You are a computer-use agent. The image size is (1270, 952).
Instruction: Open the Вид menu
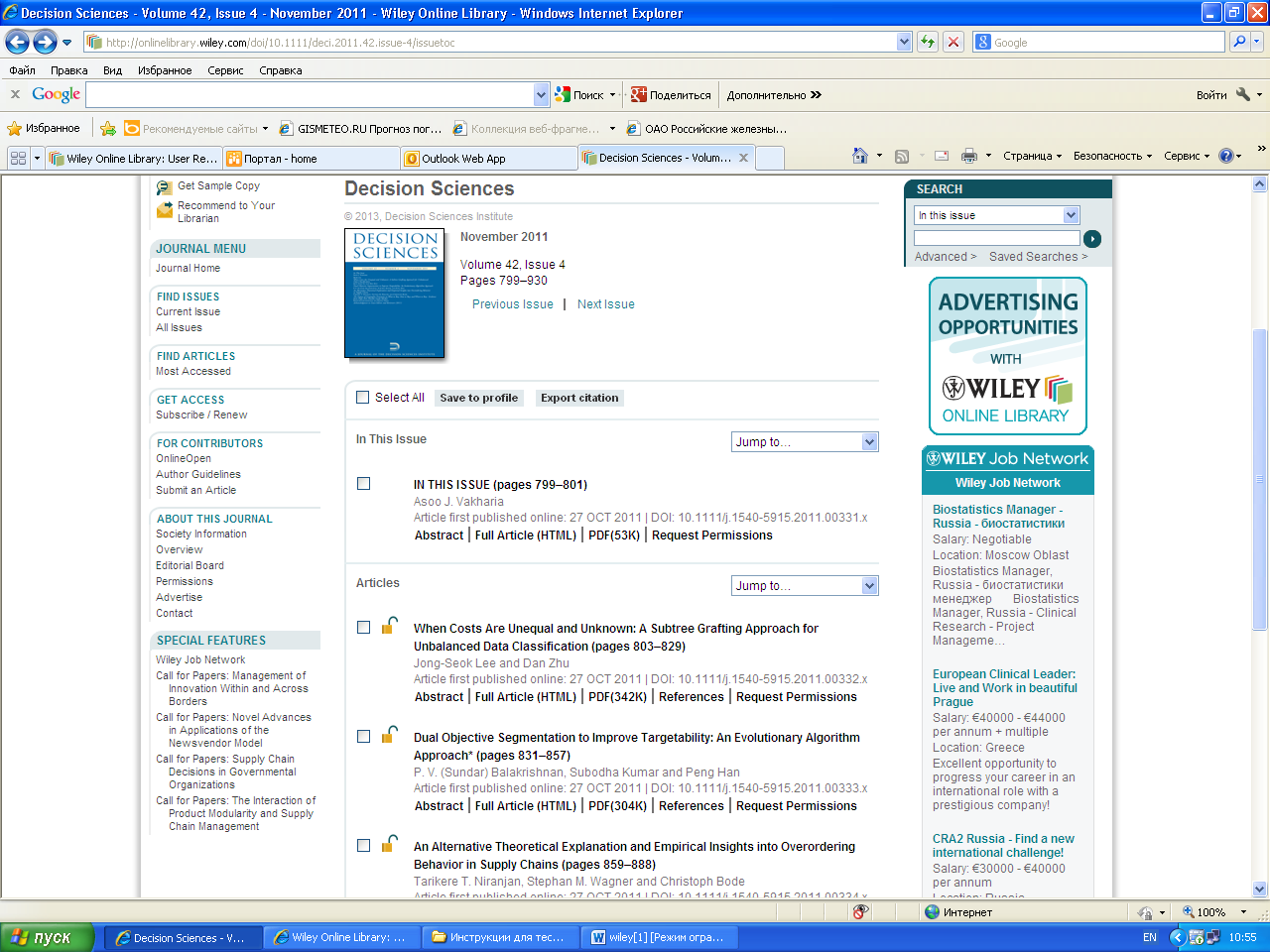pyautogui.click(x=112, y=70)
